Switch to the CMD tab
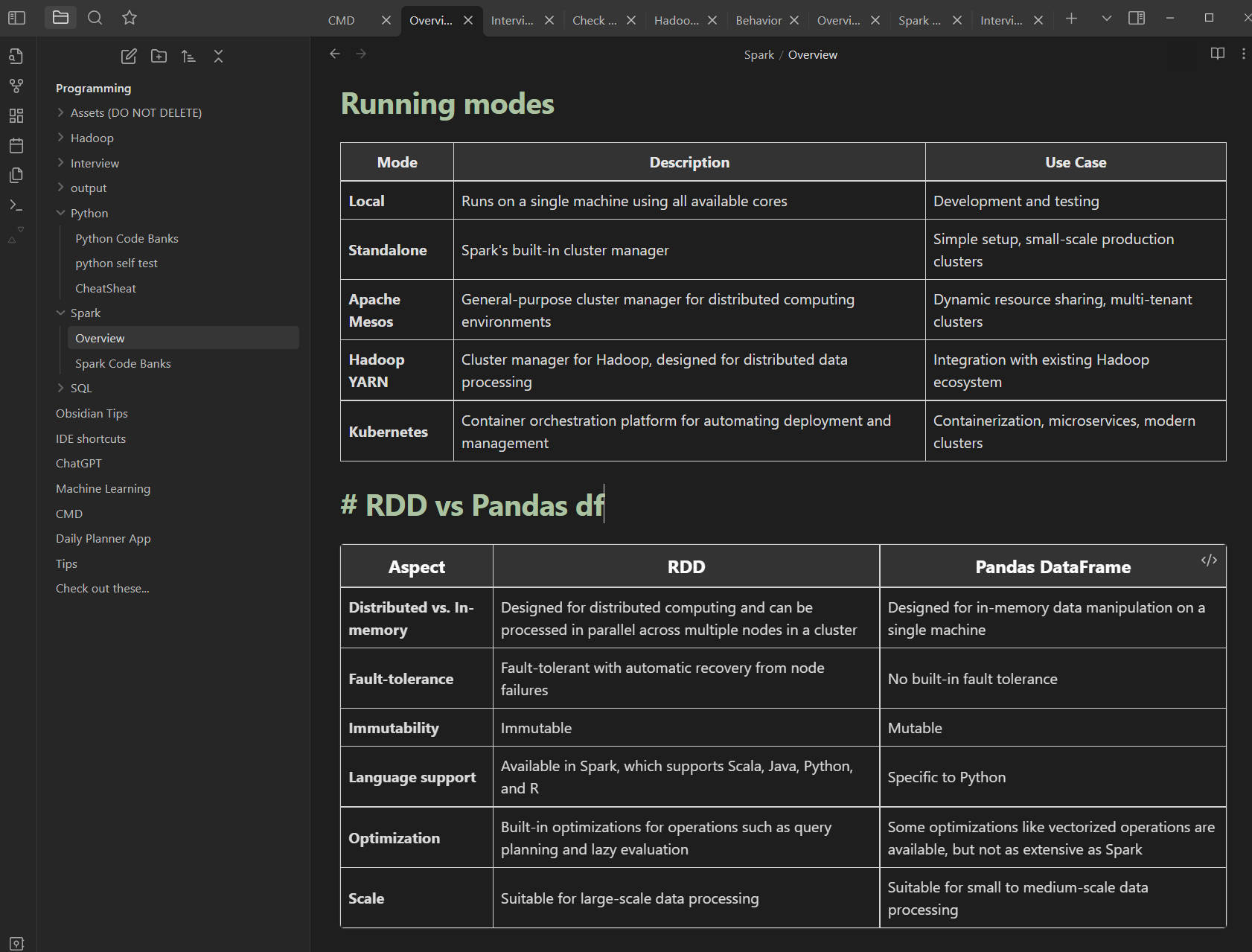The image size is (1252, 952). click(x=342, y=21)
